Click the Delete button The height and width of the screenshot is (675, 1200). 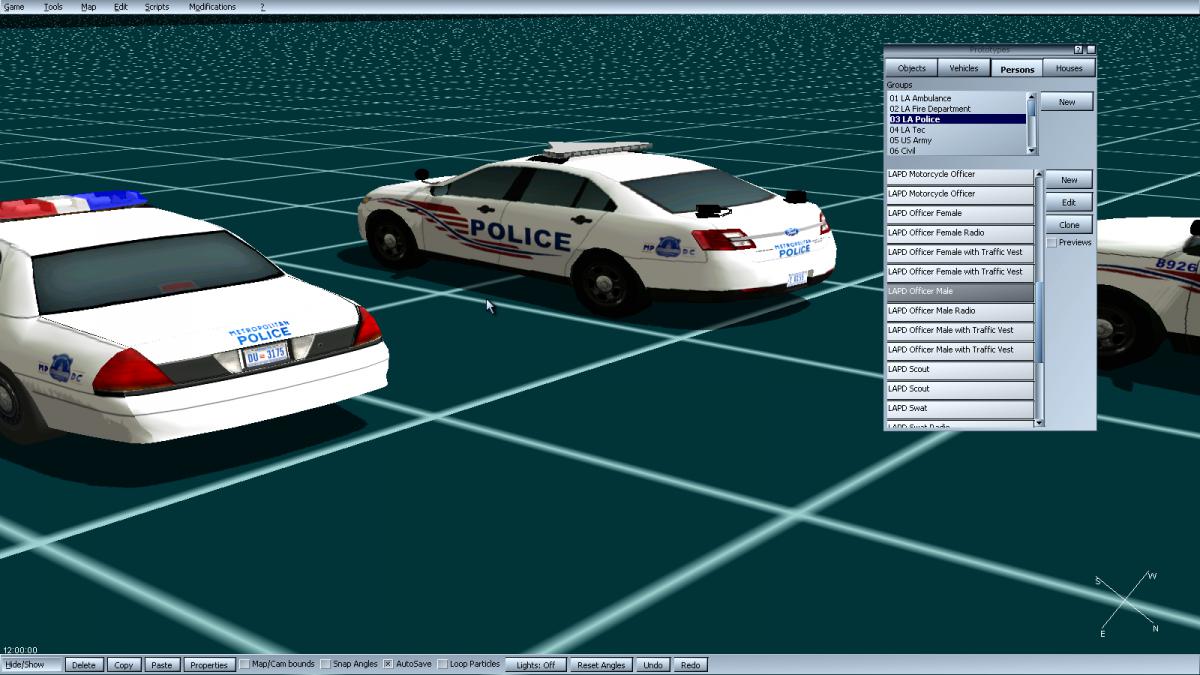pyautogui.click(x=84, y=664)
